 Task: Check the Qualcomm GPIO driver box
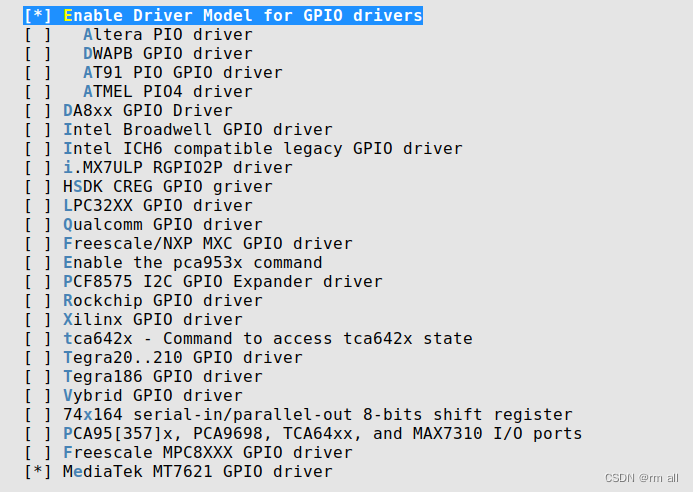[38, 225]
